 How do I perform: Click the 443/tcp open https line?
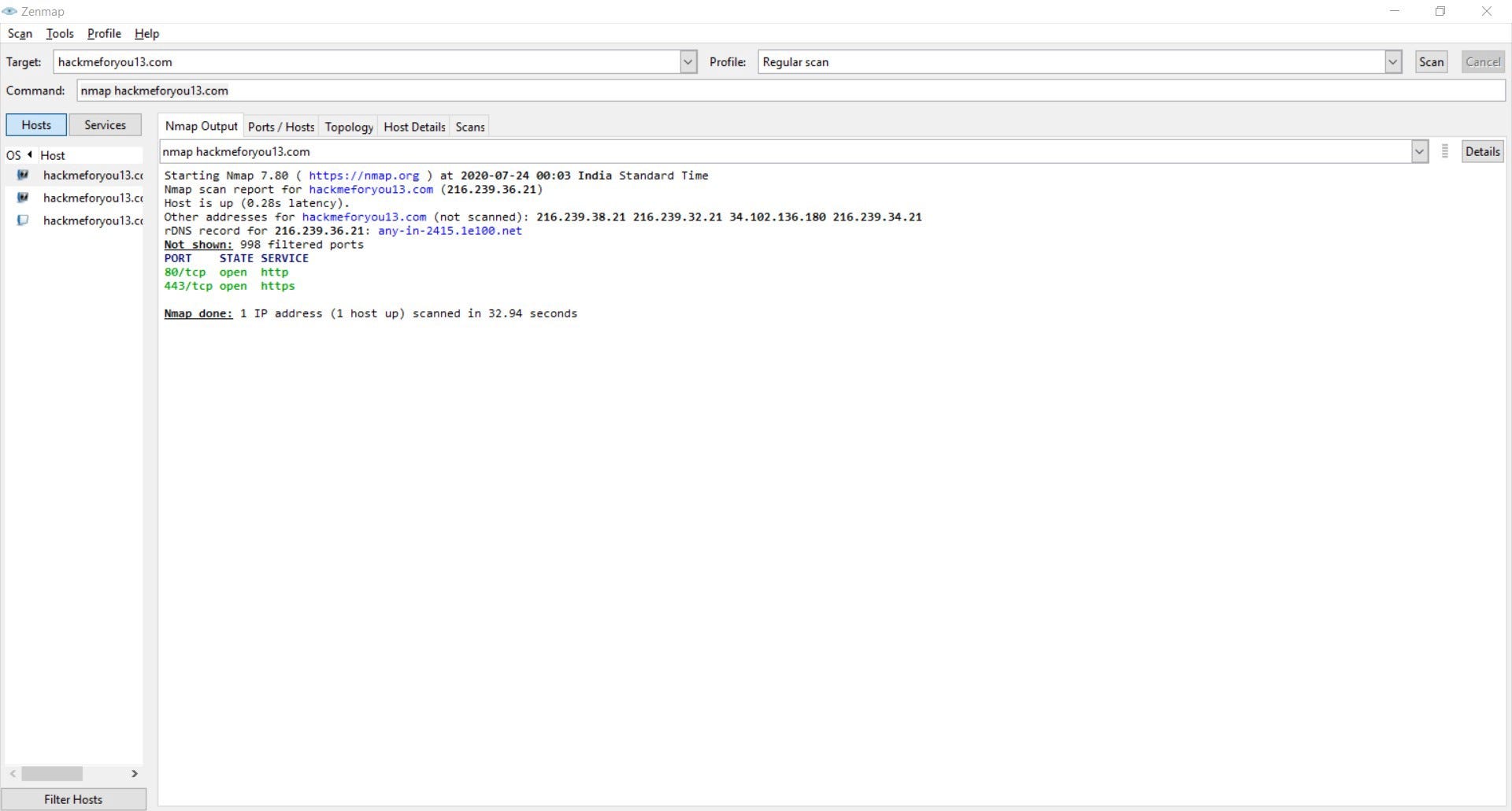point(229,286)
